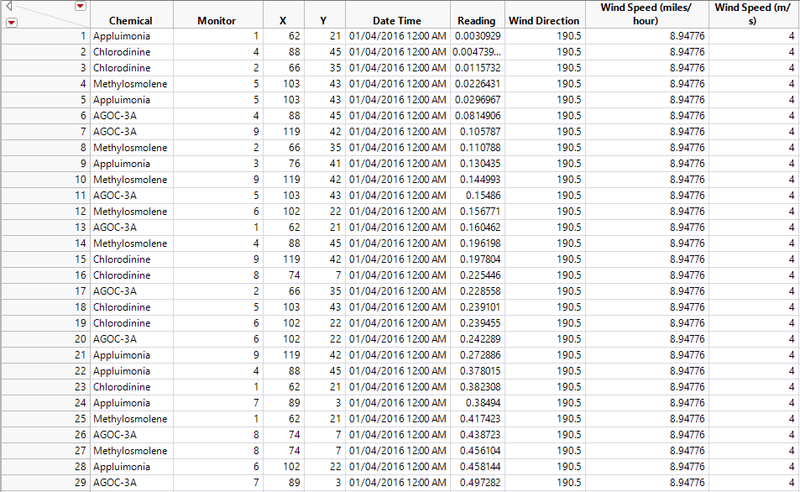Click Reading value 0.225446
Viewport: 800px width, 492px height.
pyautogui.click(x=480, y=275)
